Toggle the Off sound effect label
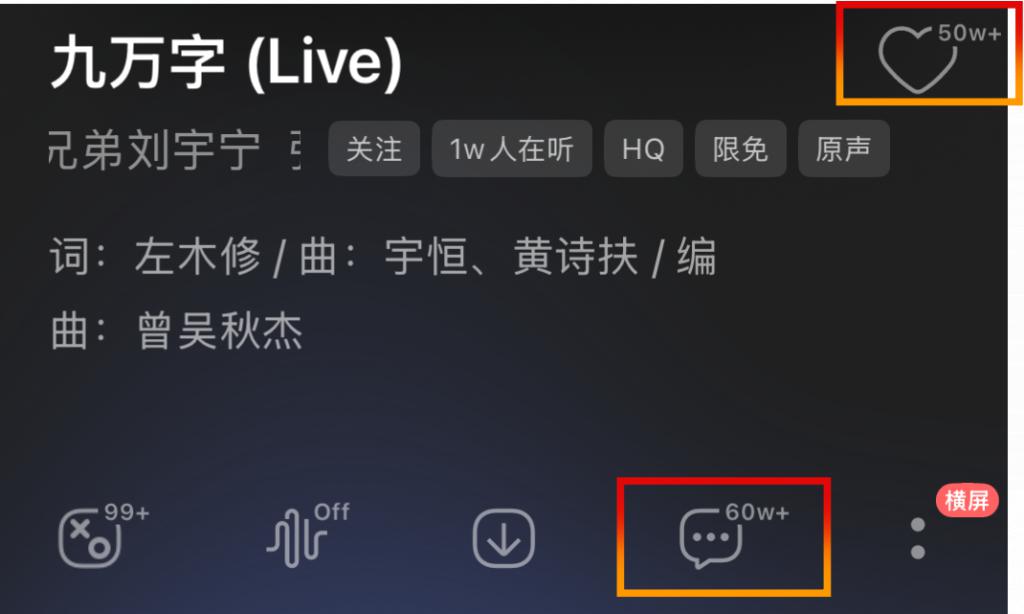Image resolution: width=1024 pixels, height=614 pixels. point(332,512)
